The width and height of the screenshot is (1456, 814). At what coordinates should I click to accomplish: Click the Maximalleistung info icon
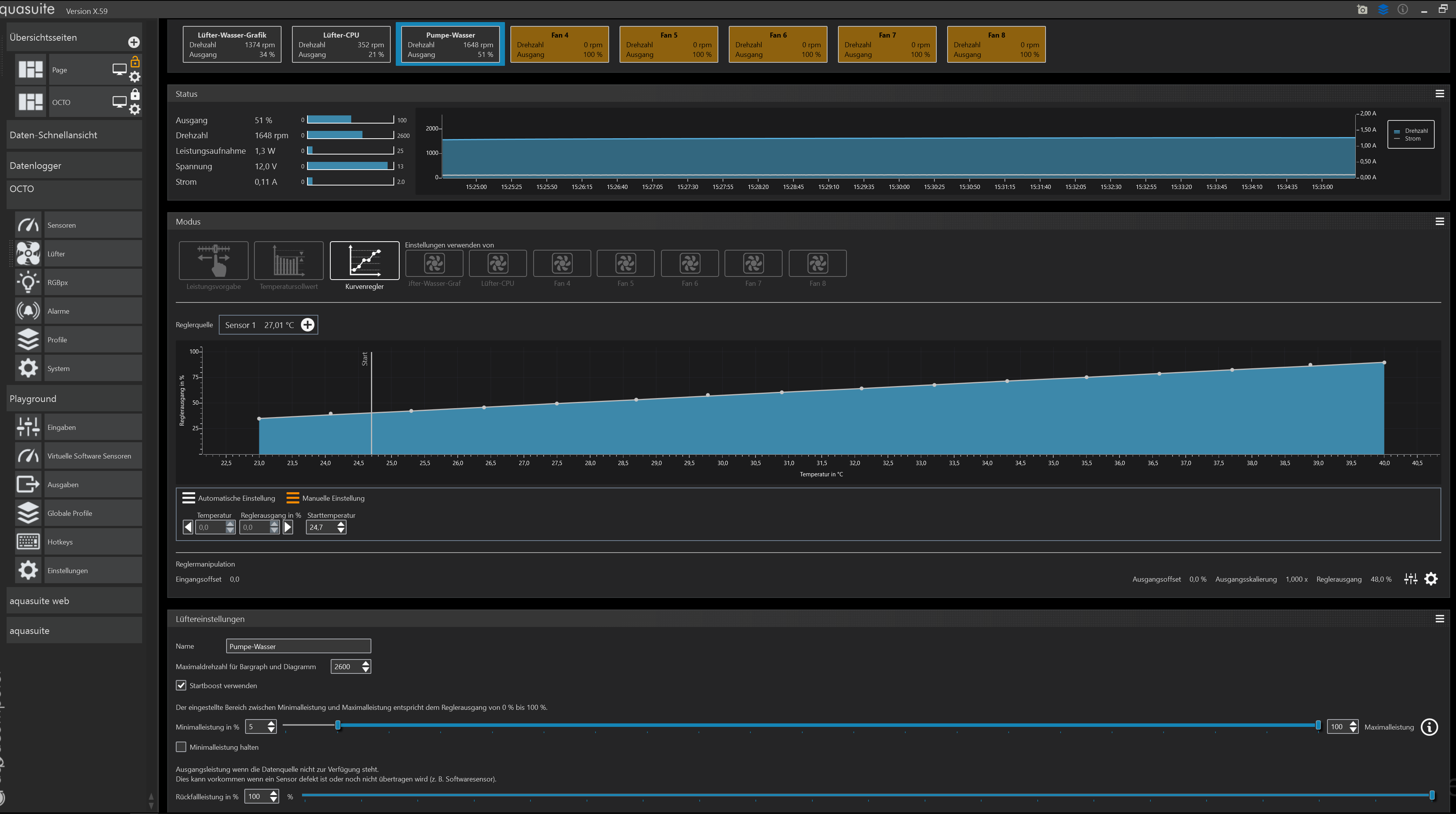(x=1429, y=727)
